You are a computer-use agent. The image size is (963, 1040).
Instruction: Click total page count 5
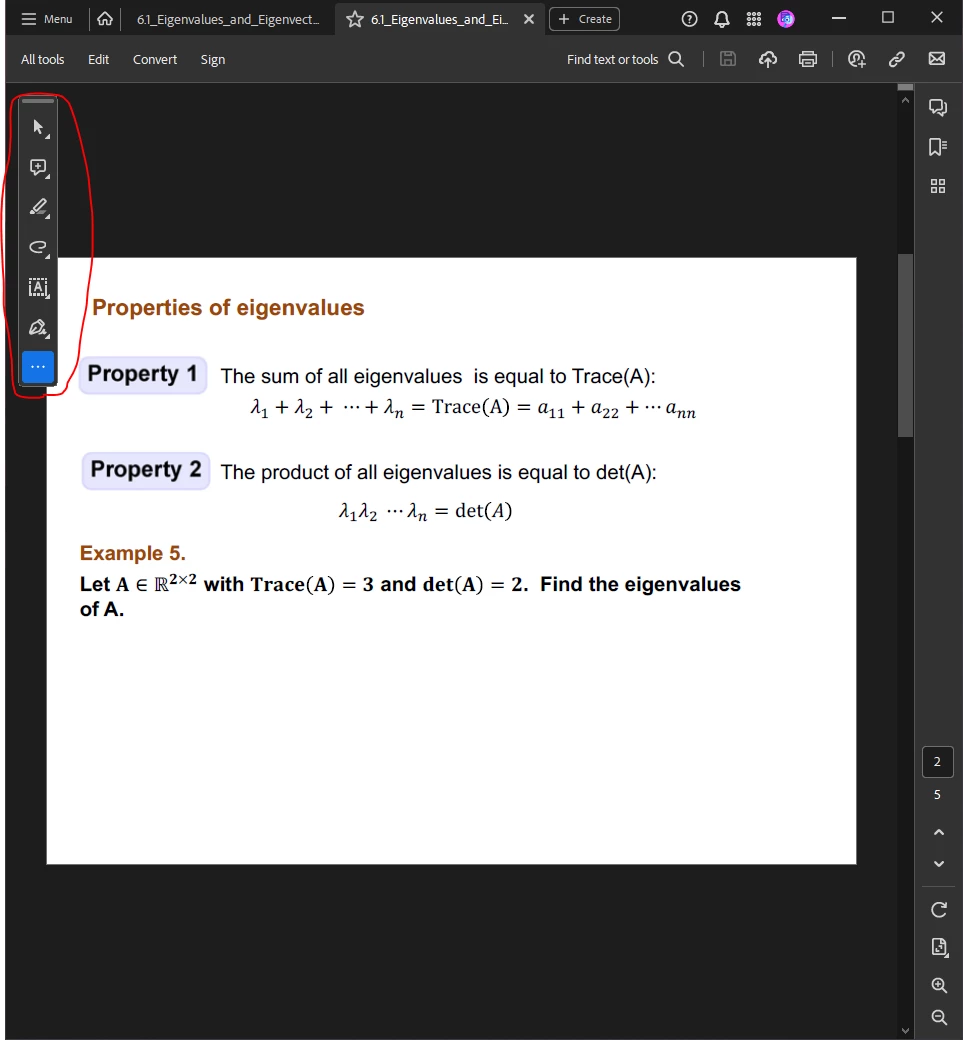pyautogui.click(x=937, y=795)
